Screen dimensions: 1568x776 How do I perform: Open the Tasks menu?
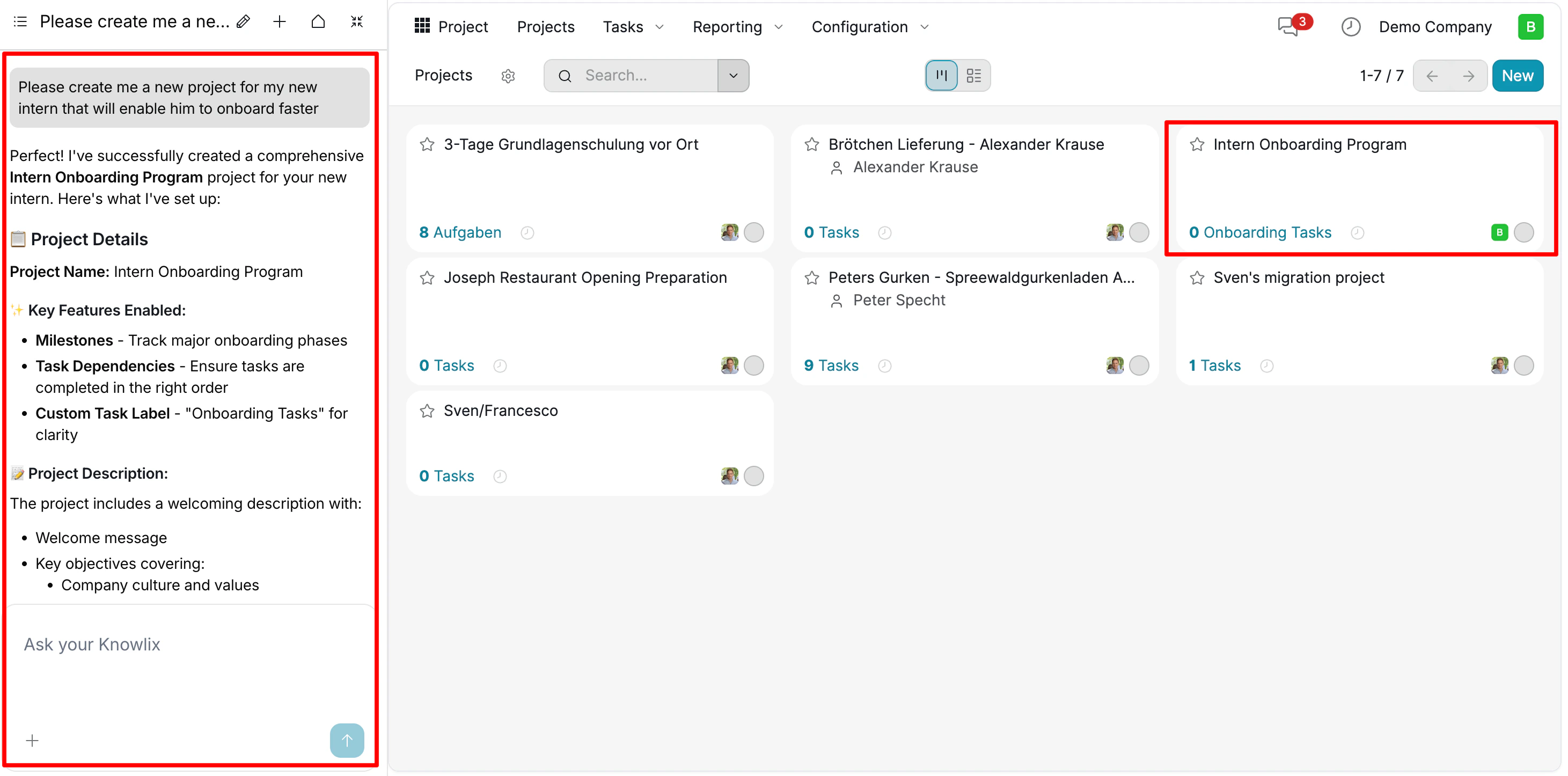632,27
